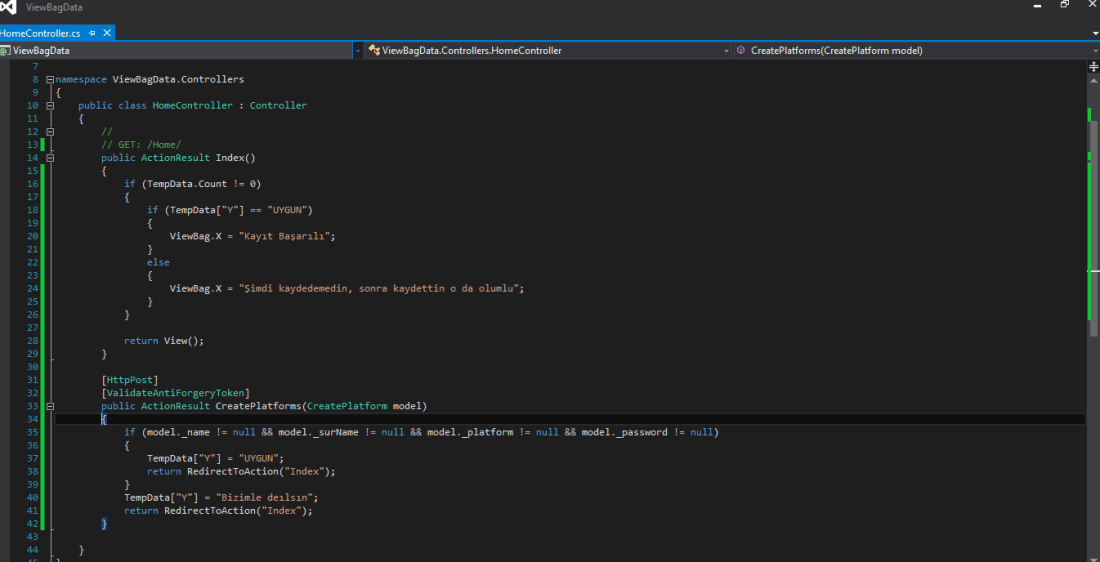Click the split editor handle above scrollbar

tap(1092, 65)
